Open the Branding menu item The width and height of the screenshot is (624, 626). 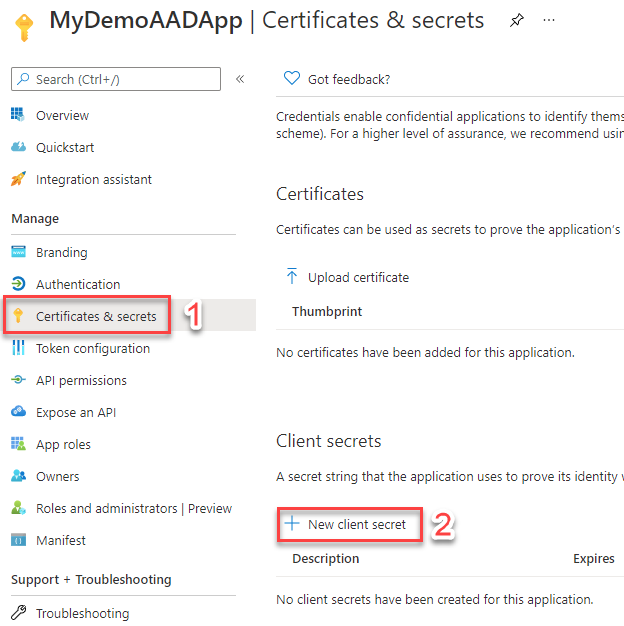pyautogui.click(x=61, y=252)
